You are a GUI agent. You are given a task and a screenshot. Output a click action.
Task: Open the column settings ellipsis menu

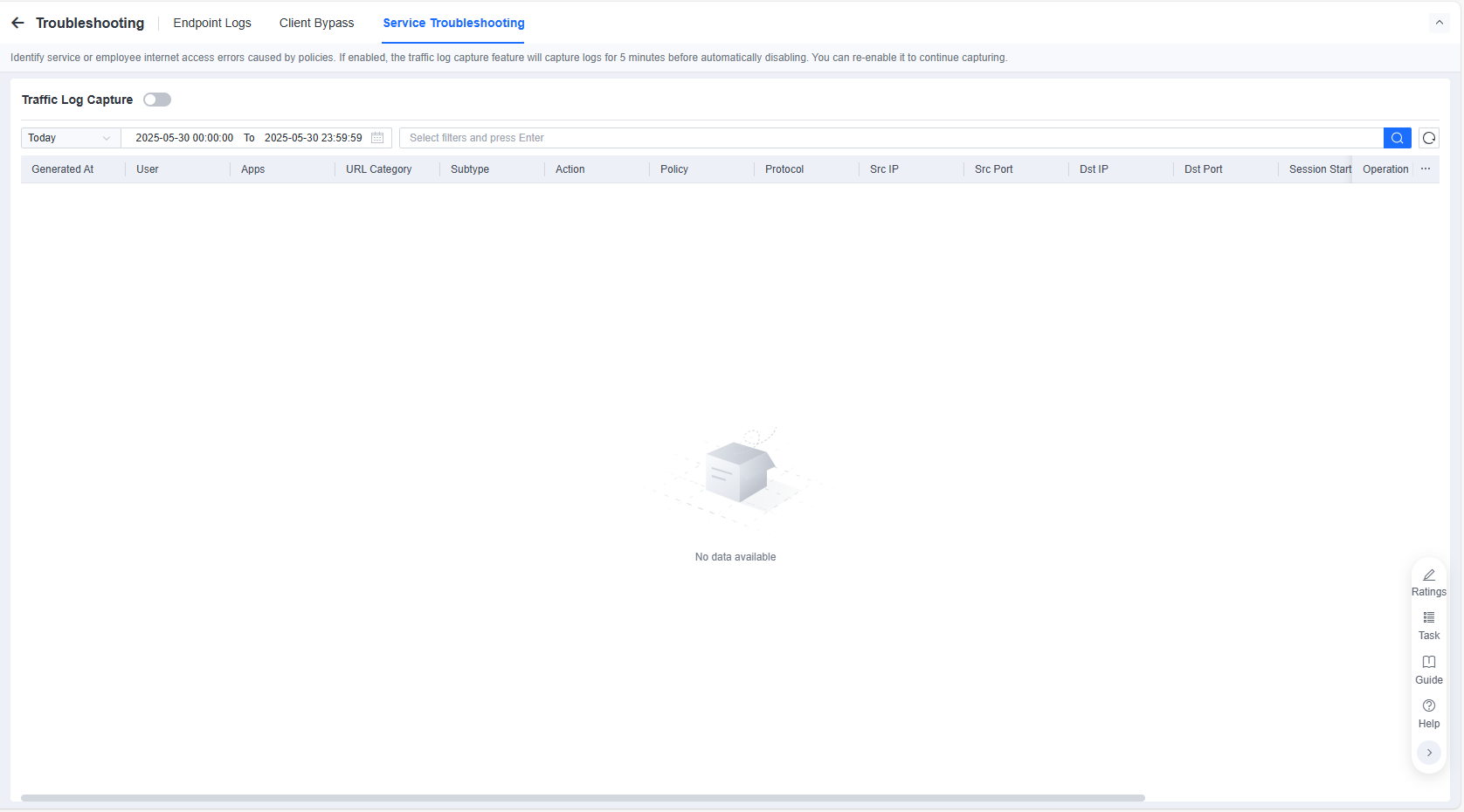pos(1426,169)
